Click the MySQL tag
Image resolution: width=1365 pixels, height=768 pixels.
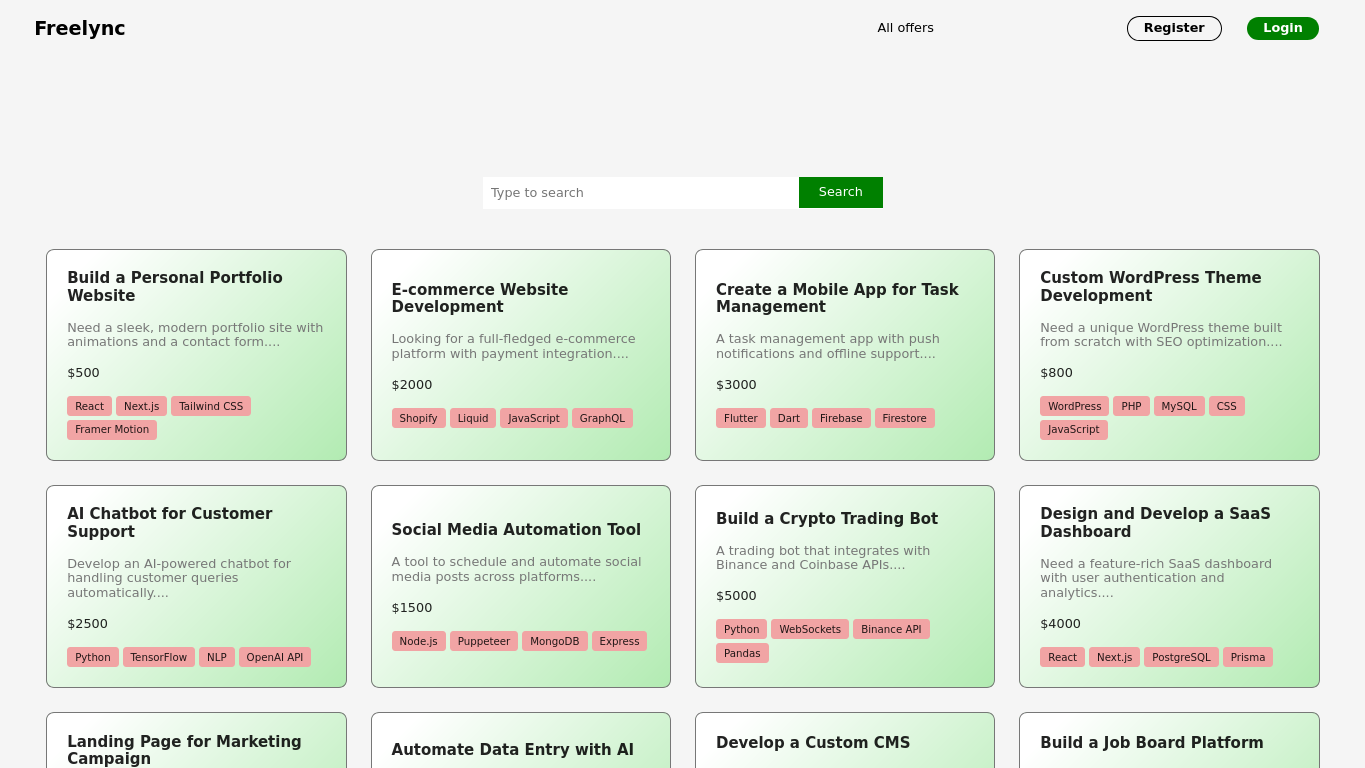[1179, 406]
